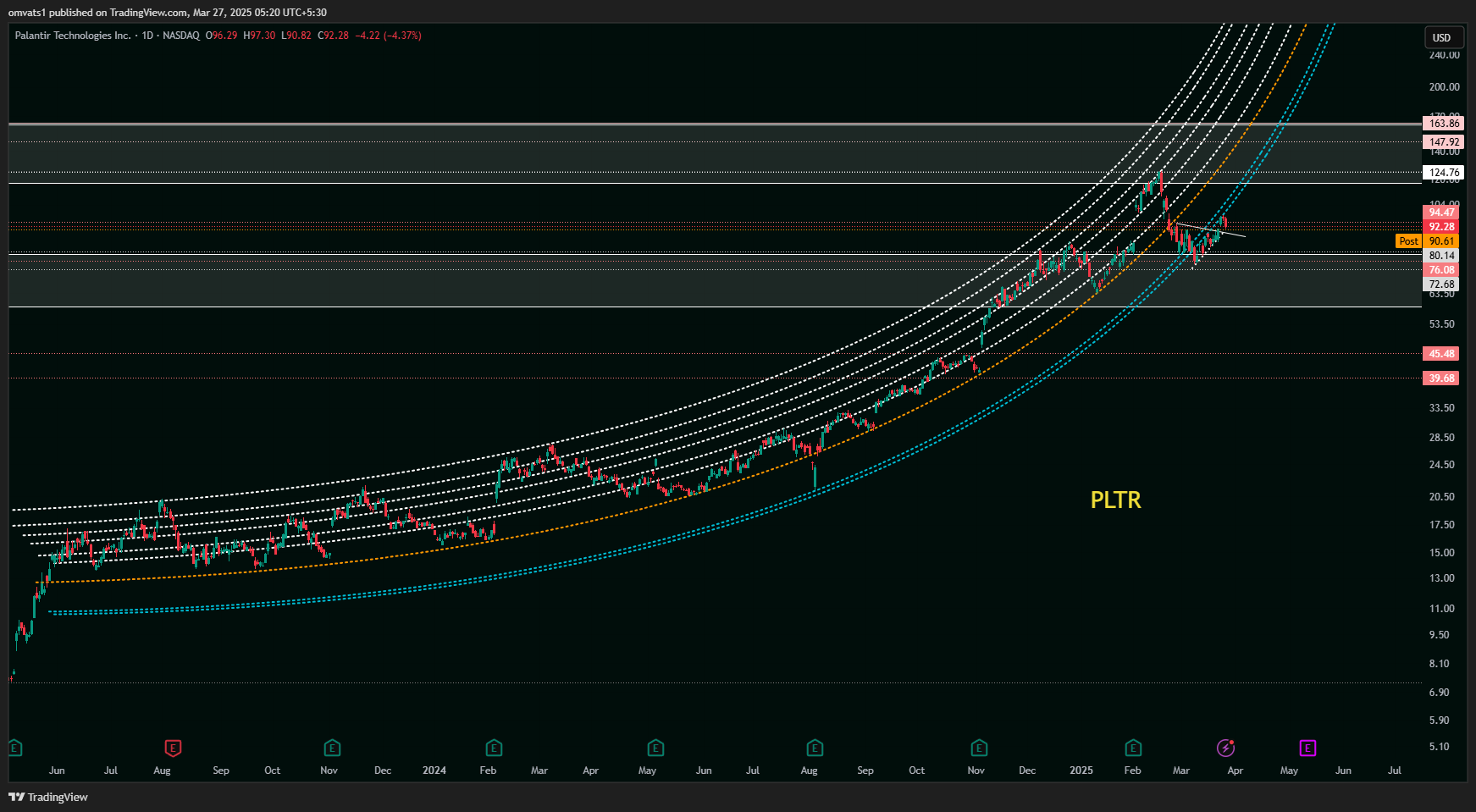Click the purple lightning event icon before Apr
The height and width of the screenshot is (812, 1476).
click(x=1225, y=748)
